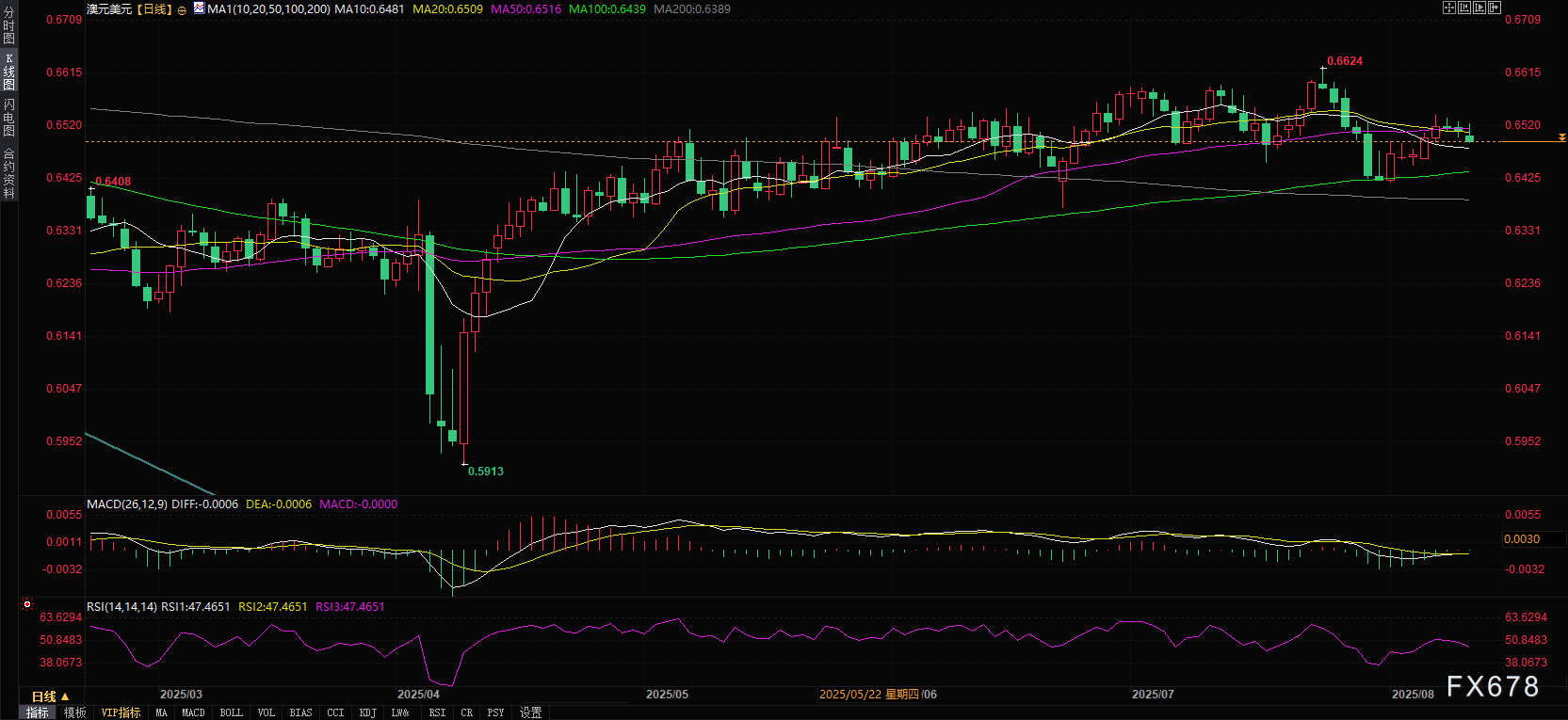Screen dimensions: 1568x720
Task: Click the scroll-chart-right play icon
Action: tap(1479, 8)
